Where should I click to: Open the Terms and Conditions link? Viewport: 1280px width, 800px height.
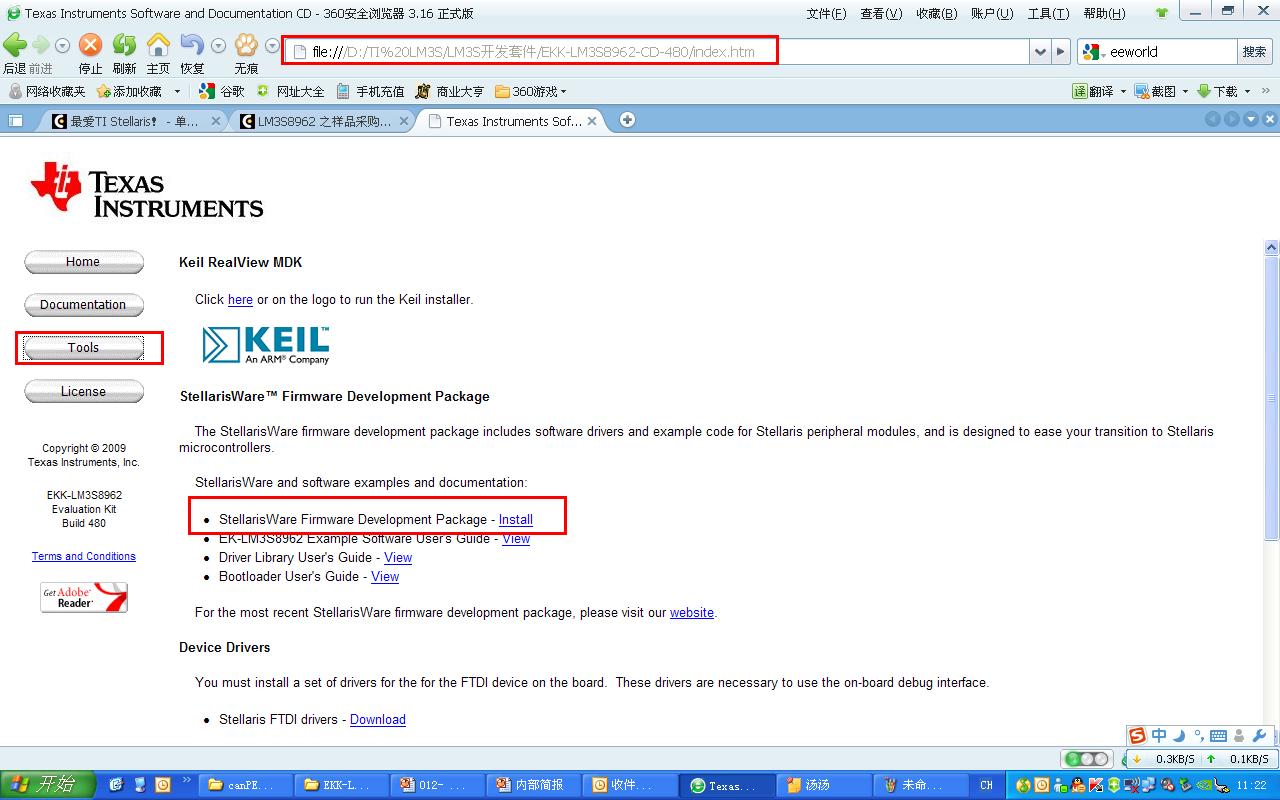point(83,556)
